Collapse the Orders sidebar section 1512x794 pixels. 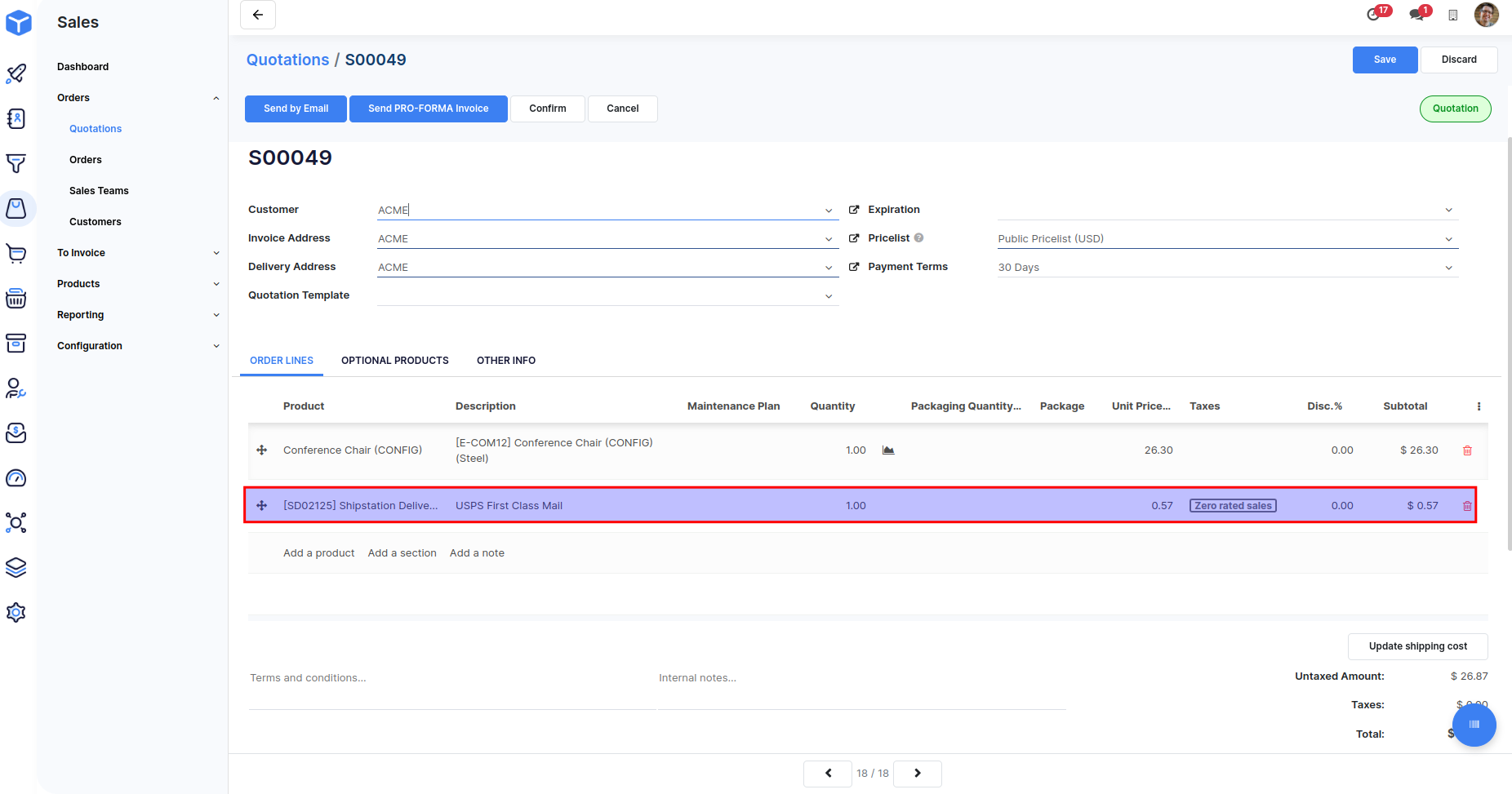pyautogui.click(x=216, y=98)
